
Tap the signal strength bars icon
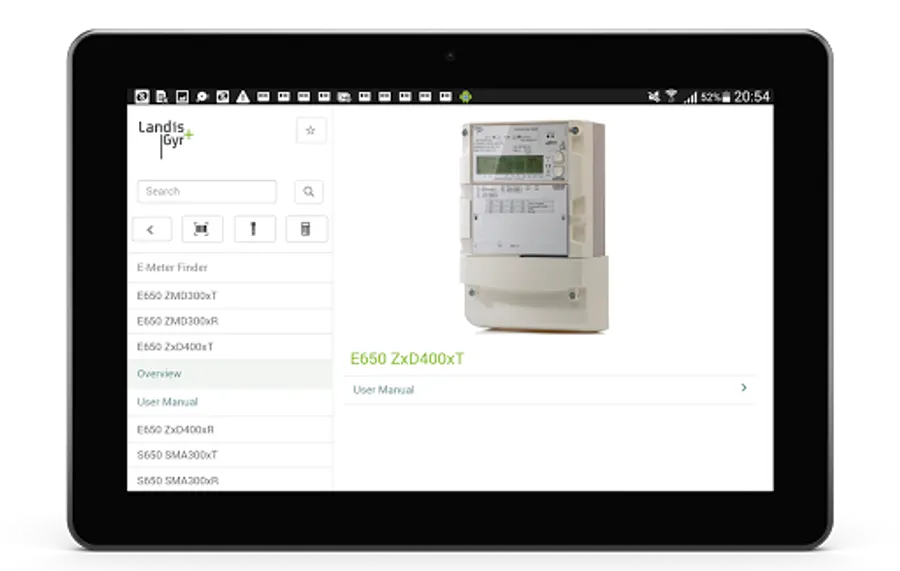(690, 98)
